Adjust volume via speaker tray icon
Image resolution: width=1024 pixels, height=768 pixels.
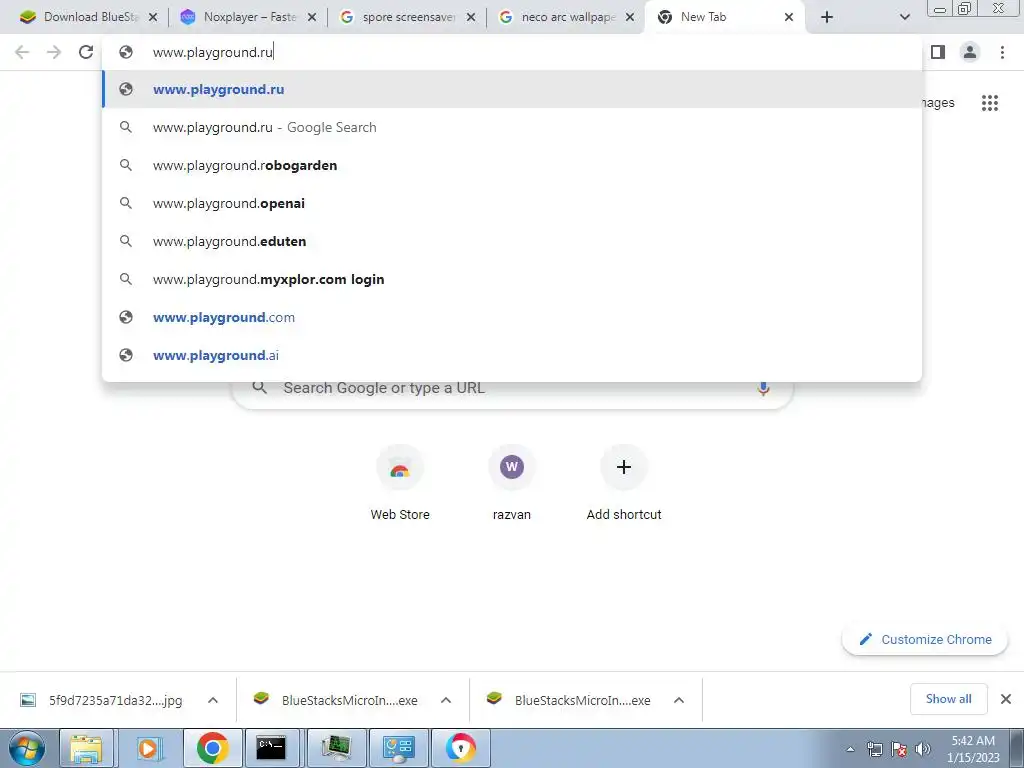(923, 749)
